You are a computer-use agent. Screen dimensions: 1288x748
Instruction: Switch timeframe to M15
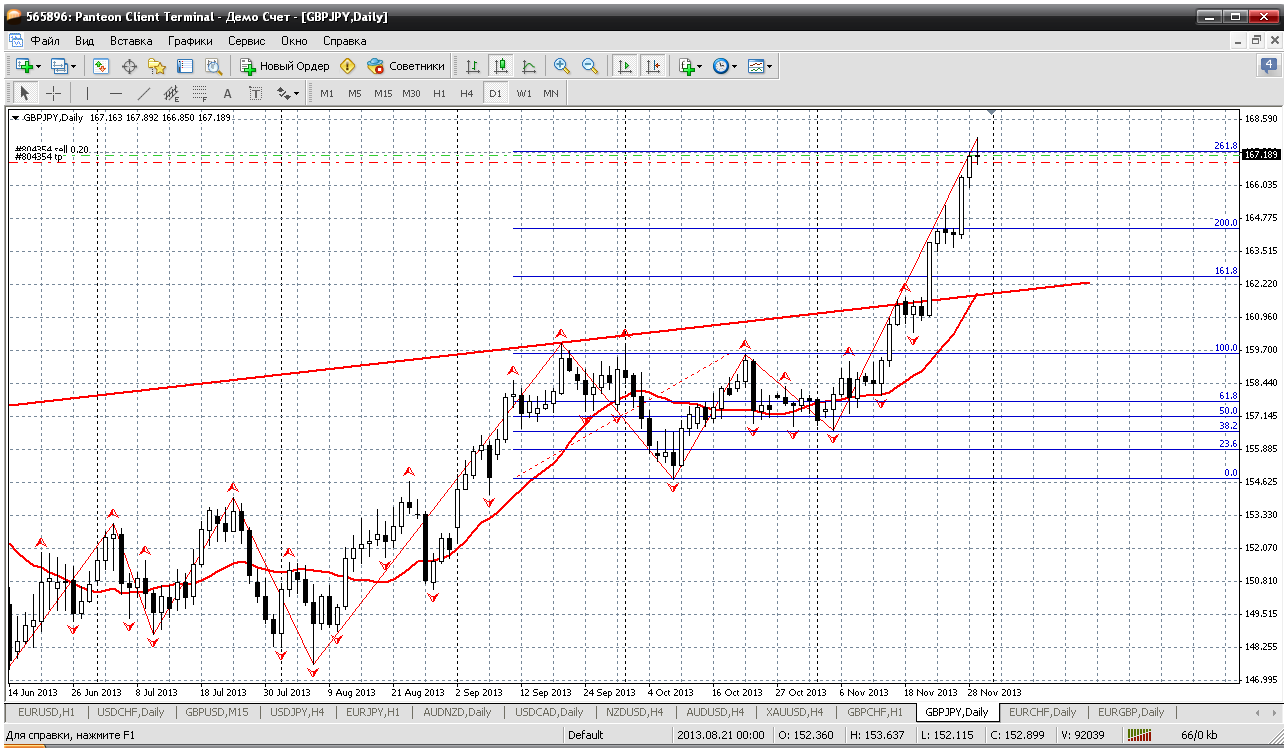pyautogui.click(x=383, y=93)
